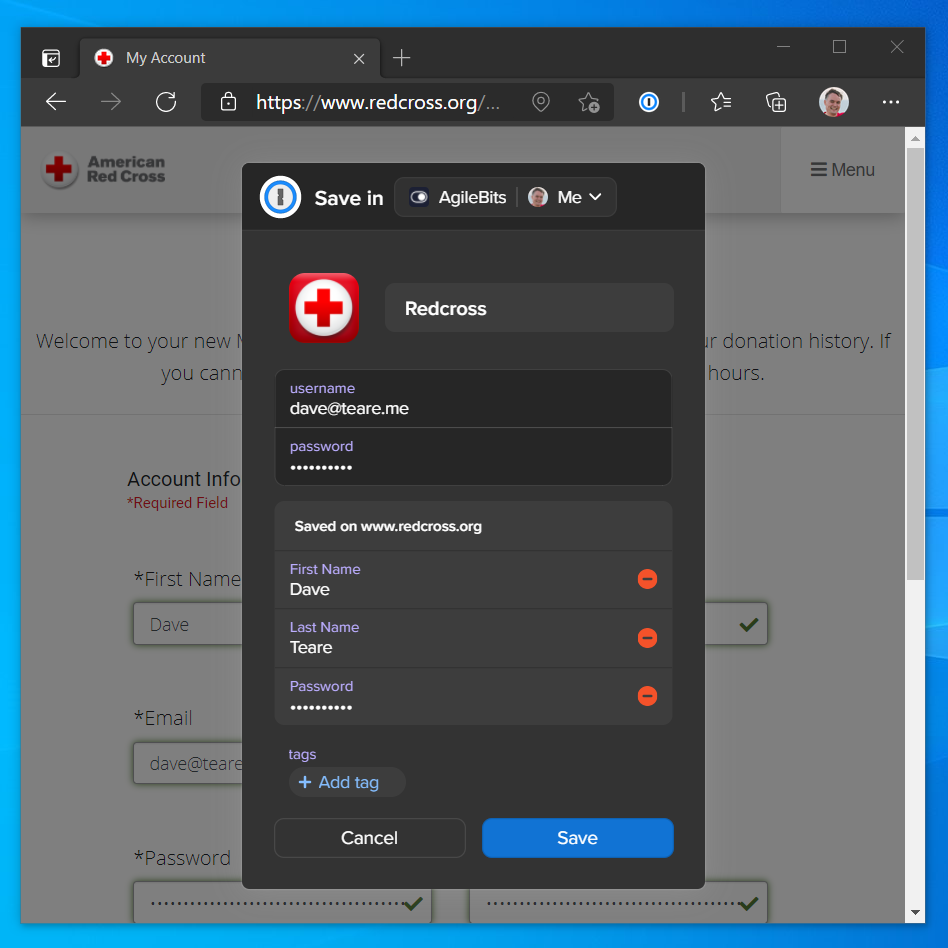948x948 pixels.
Task: Remove the saved Password field using the minus
Action: 648,696
